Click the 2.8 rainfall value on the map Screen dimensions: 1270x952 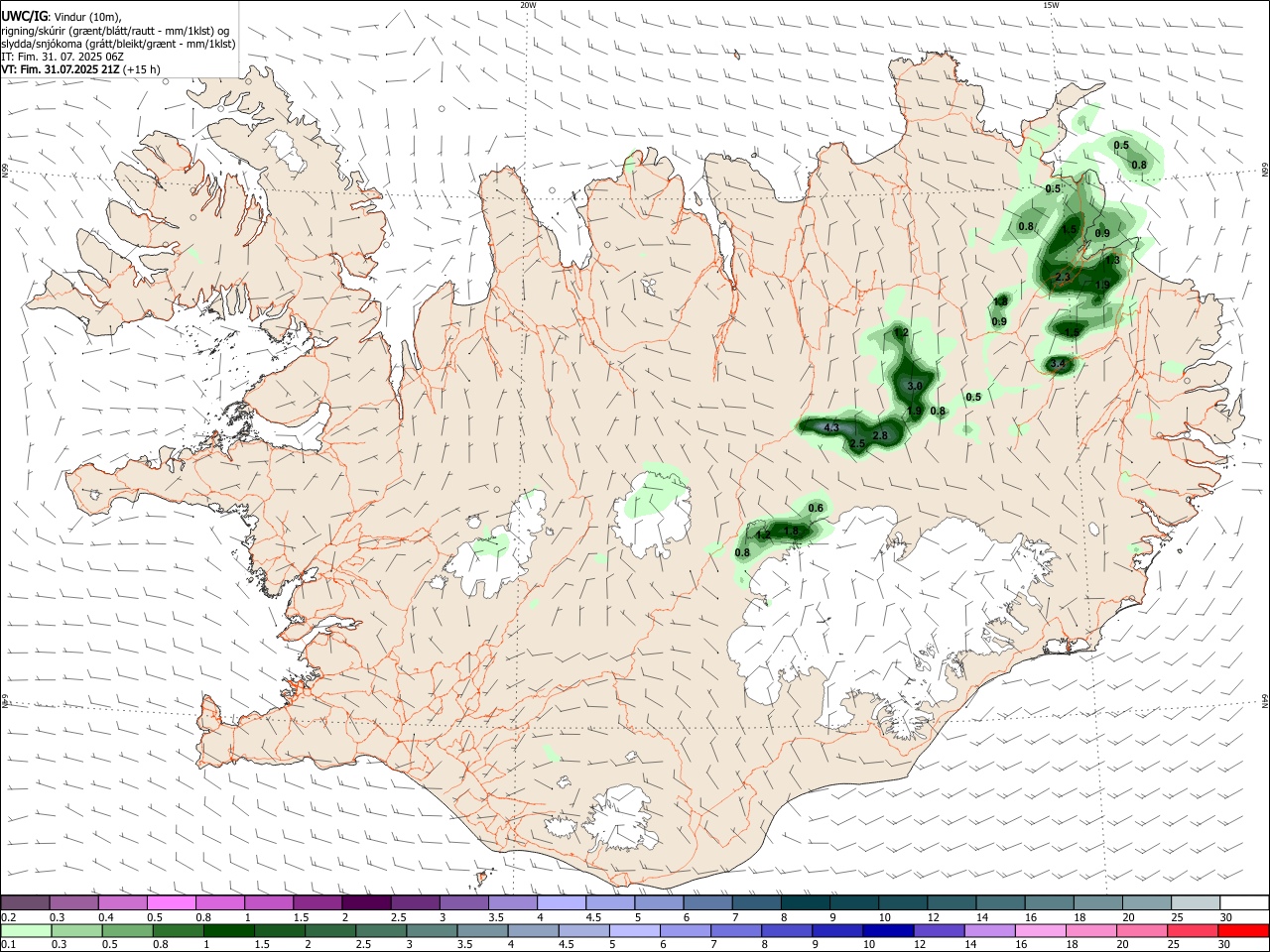[x=879, y=435]
